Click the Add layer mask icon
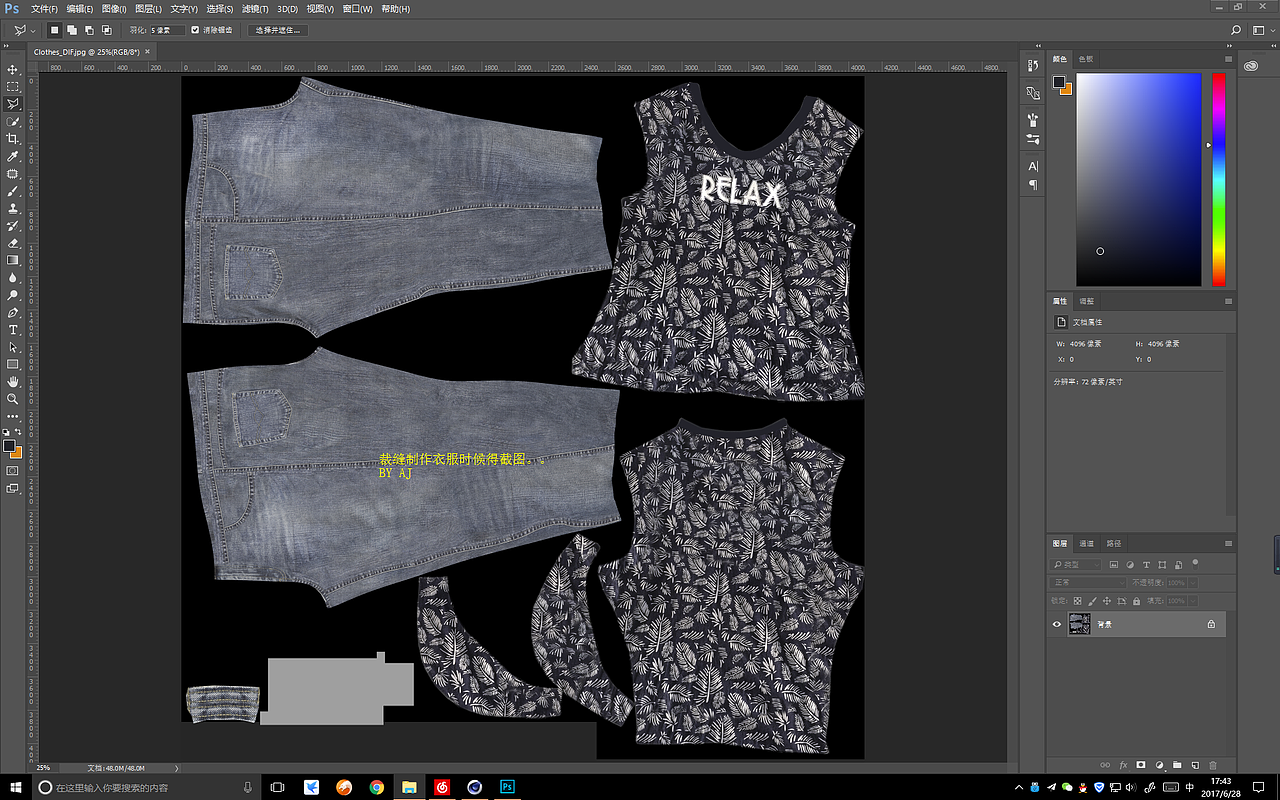 1141,765
